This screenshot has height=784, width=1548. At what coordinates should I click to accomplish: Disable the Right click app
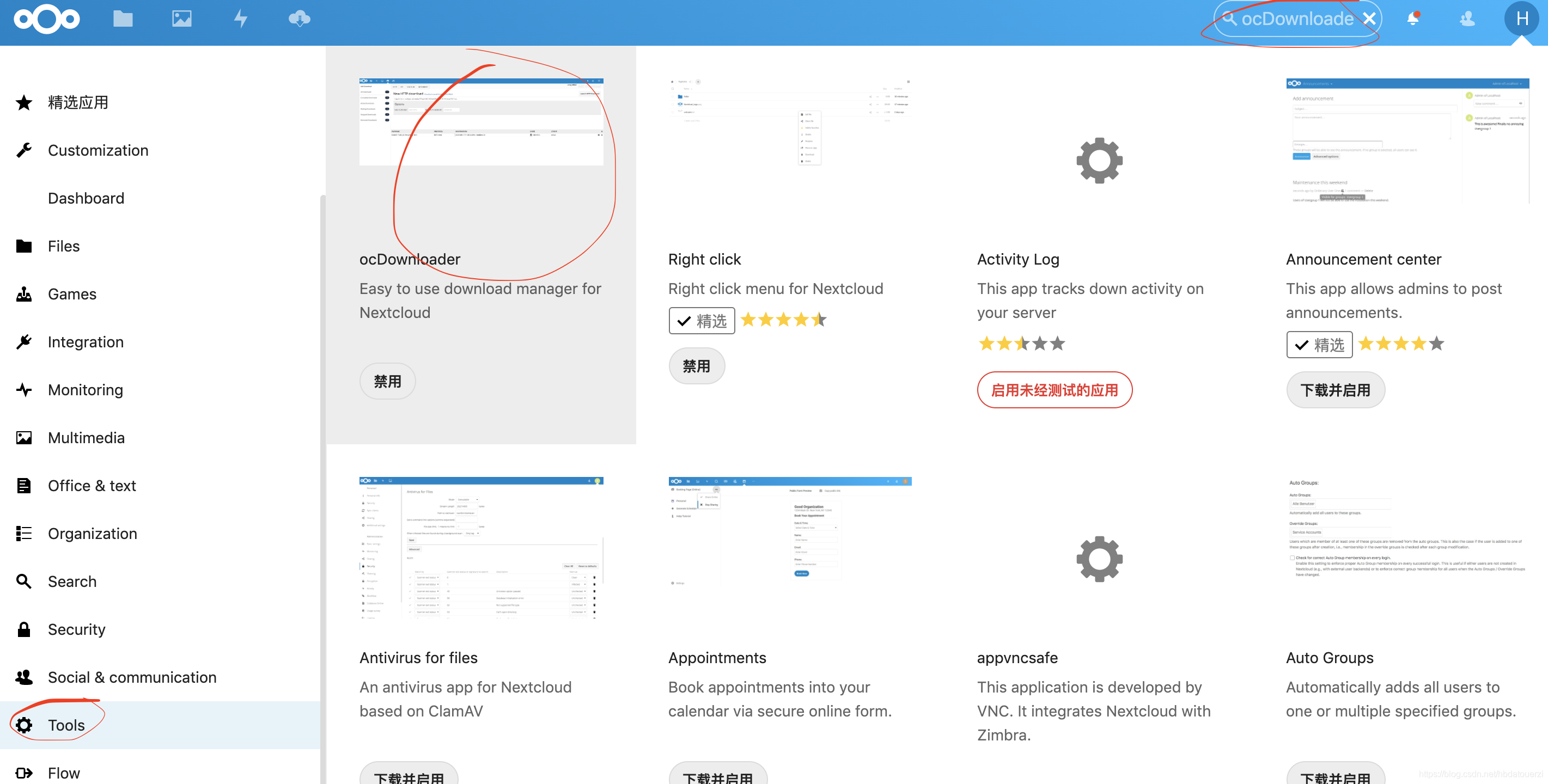click(x=696, y=366)
